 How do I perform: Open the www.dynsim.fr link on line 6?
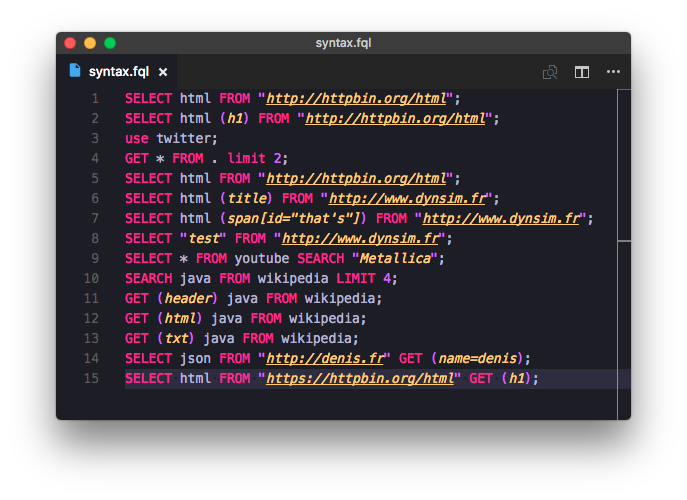[407, 199]
